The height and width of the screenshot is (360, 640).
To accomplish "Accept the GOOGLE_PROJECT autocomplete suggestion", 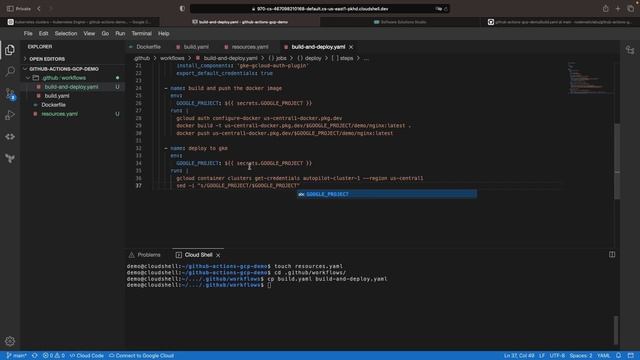I will tap(387, 194).
